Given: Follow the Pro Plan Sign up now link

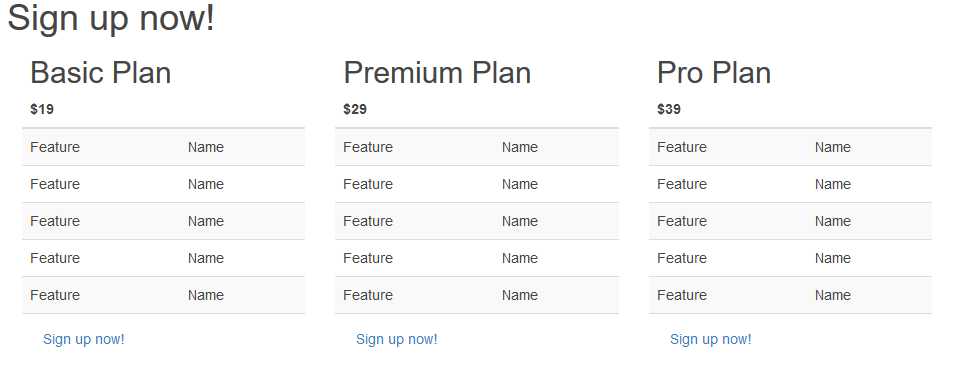Looking at the screenshot, I should [x=711, y=339].
